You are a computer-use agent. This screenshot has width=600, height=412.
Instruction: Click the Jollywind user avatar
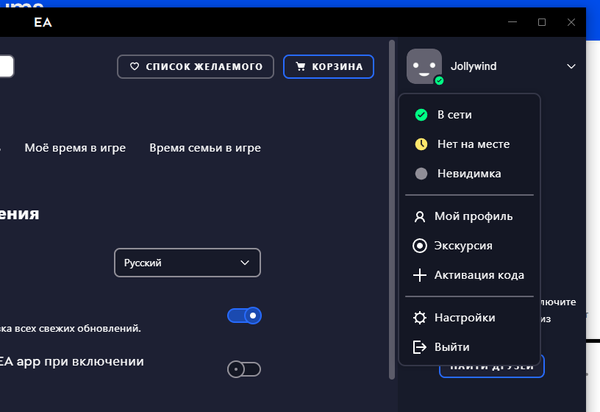[x=424, y=66]
